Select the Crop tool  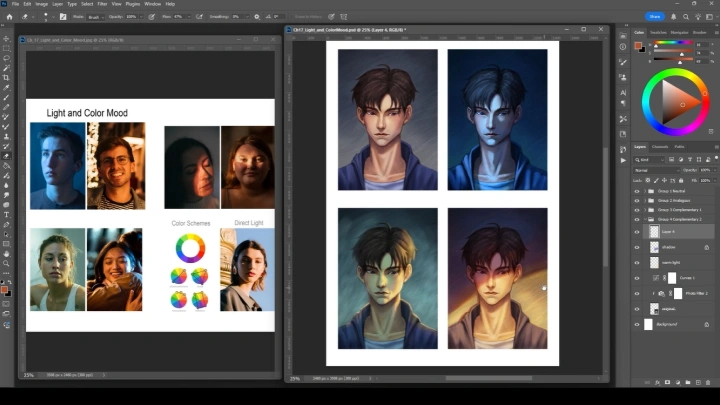[x=6, y=77]
